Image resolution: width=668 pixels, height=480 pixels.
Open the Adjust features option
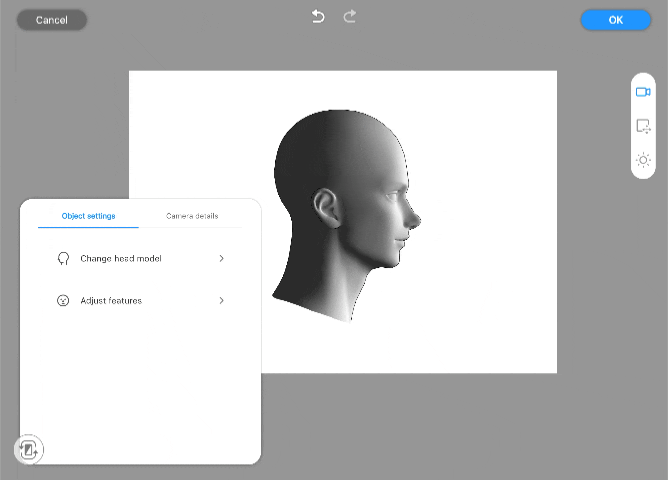[141, 301]
